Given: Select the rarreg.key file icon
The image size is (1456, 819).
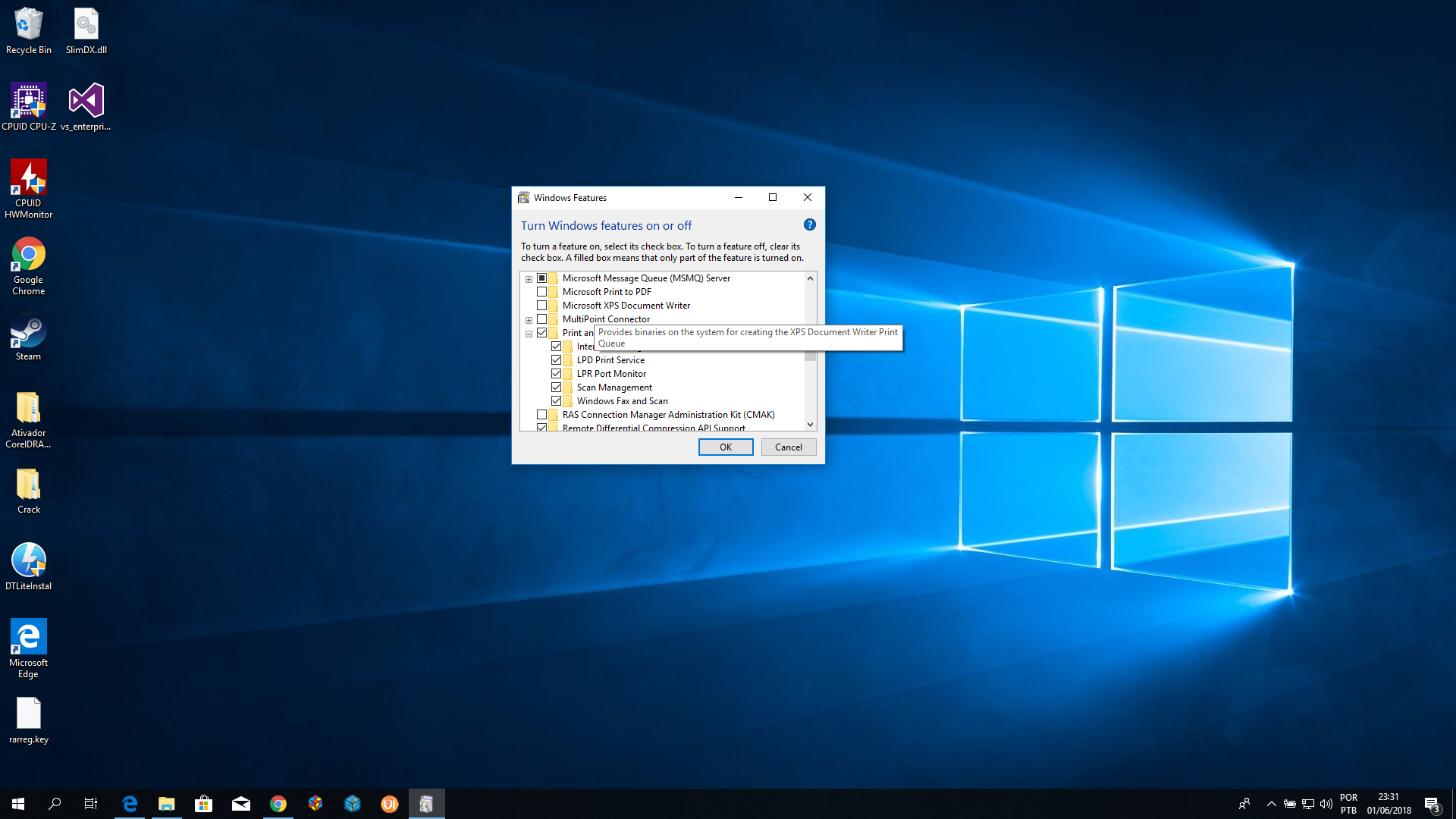Looking at the screenshot, I should 29,720.
